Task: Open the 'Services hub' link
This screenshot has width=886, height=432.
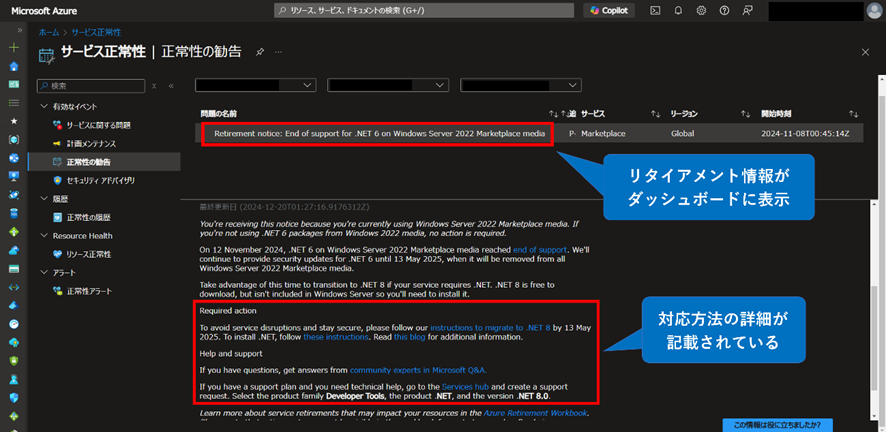Action: pos(466,387)
